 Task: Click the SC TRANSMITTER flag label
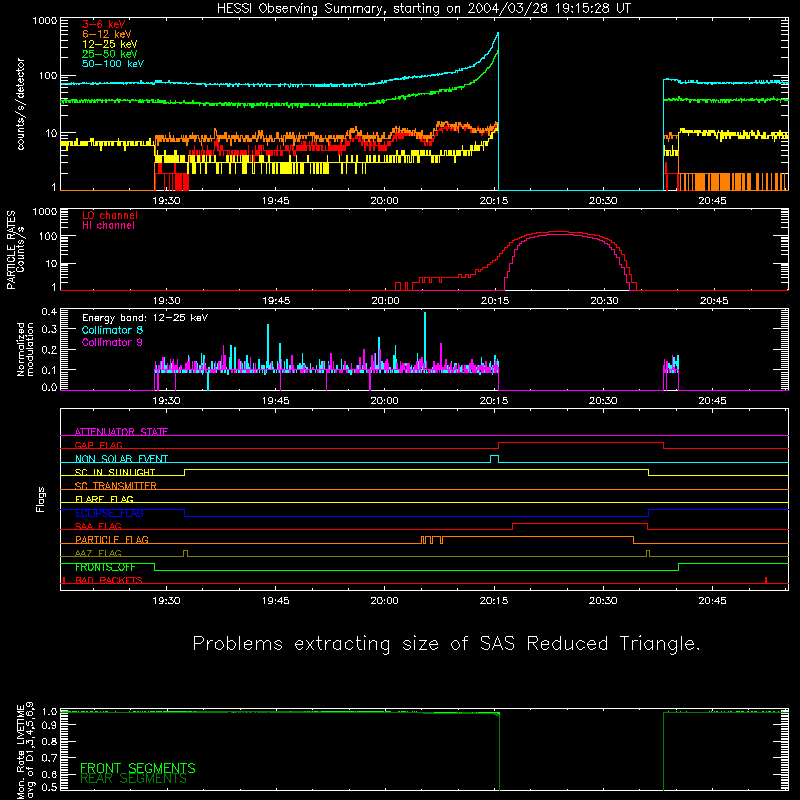pyautogui.click(x=115, y=486)
